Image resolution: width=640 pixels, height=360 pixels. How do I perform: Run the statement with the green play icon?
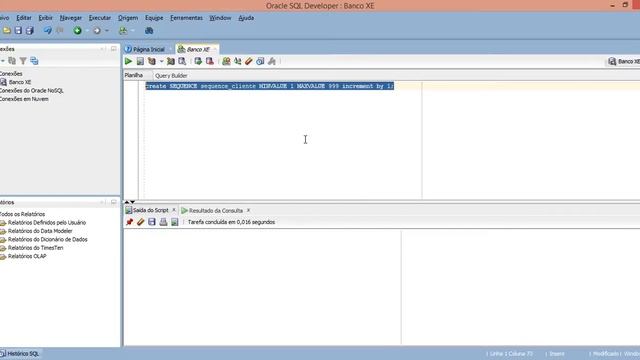coord(128,61)
